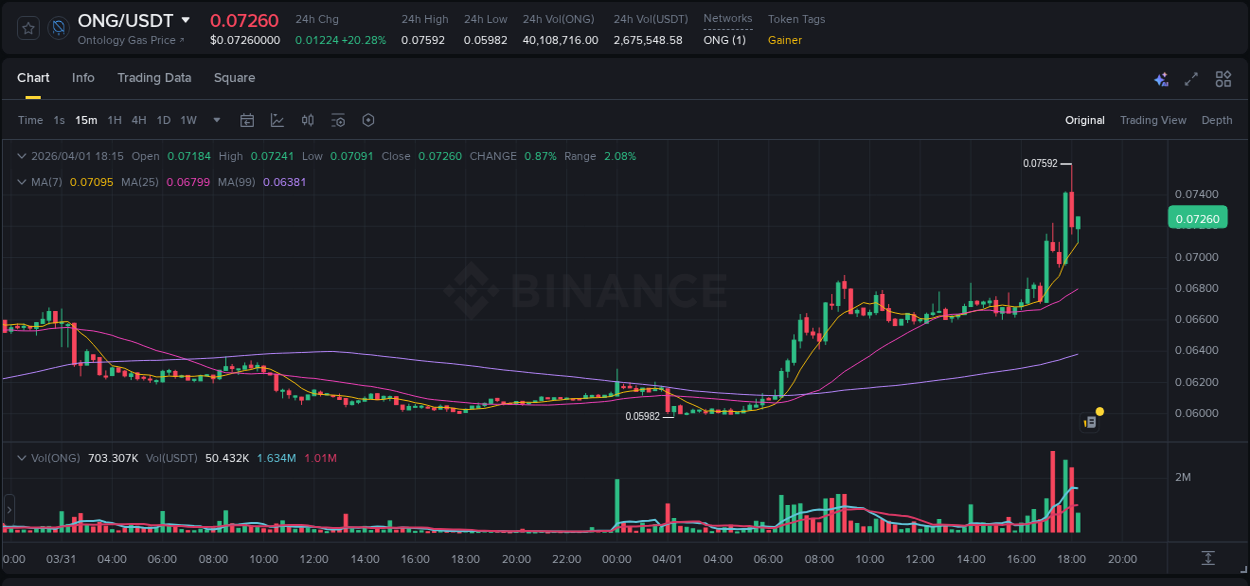Open the widgets layout grid icon
Viewport: 1250px width, 586px height.
click(x=1223, y=78)
